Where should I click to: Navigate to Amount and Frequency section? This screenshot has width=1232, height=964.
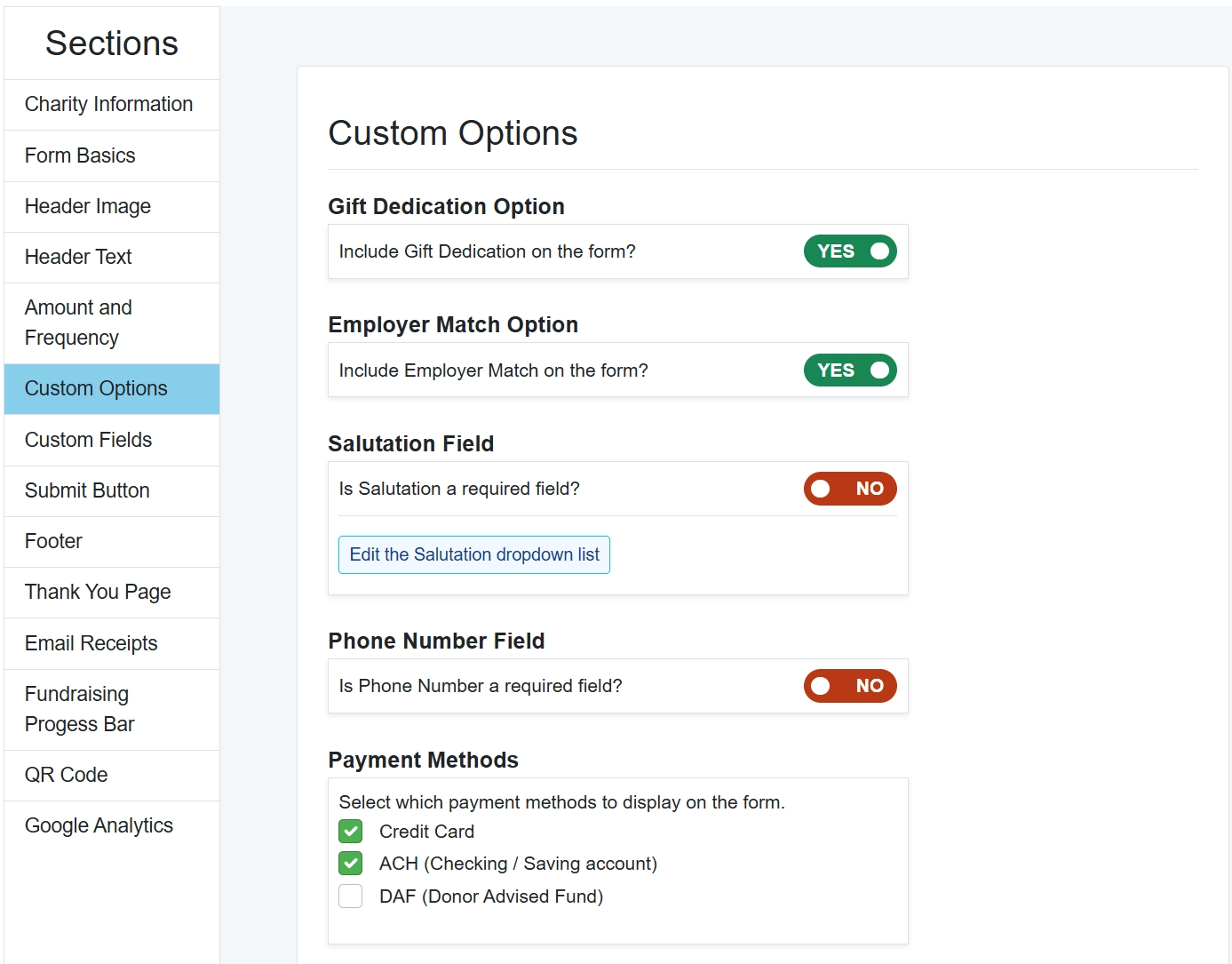(x=78, y=323)
